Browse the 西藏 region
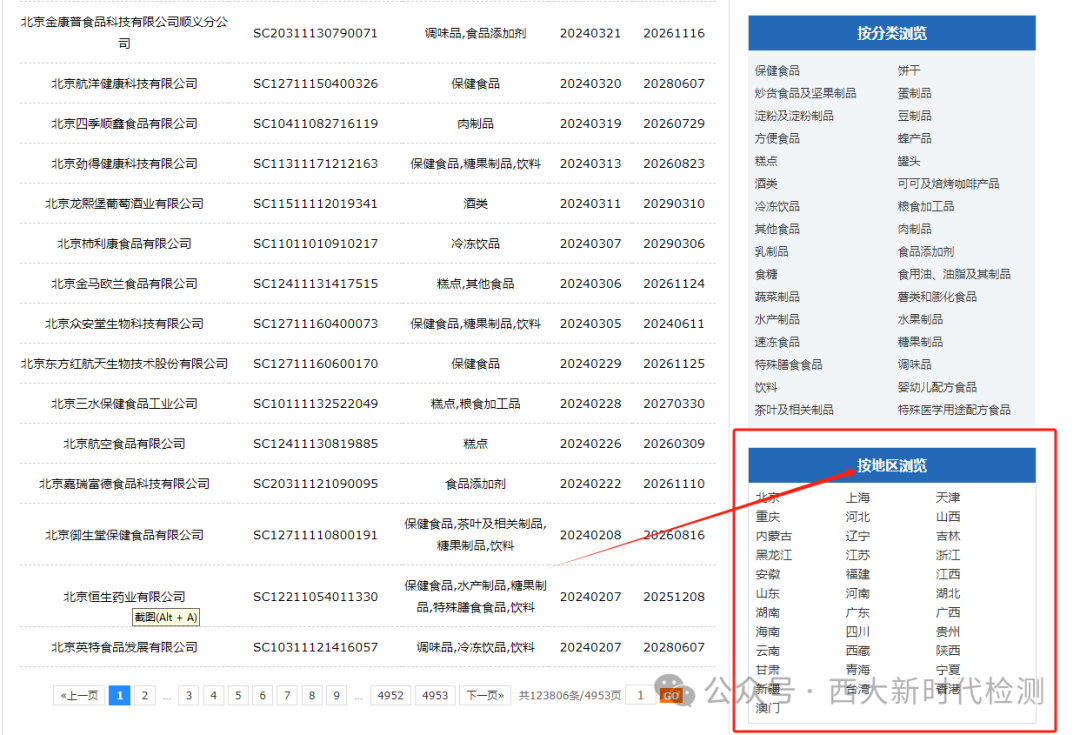The image size is (1080, 735). 858,650
